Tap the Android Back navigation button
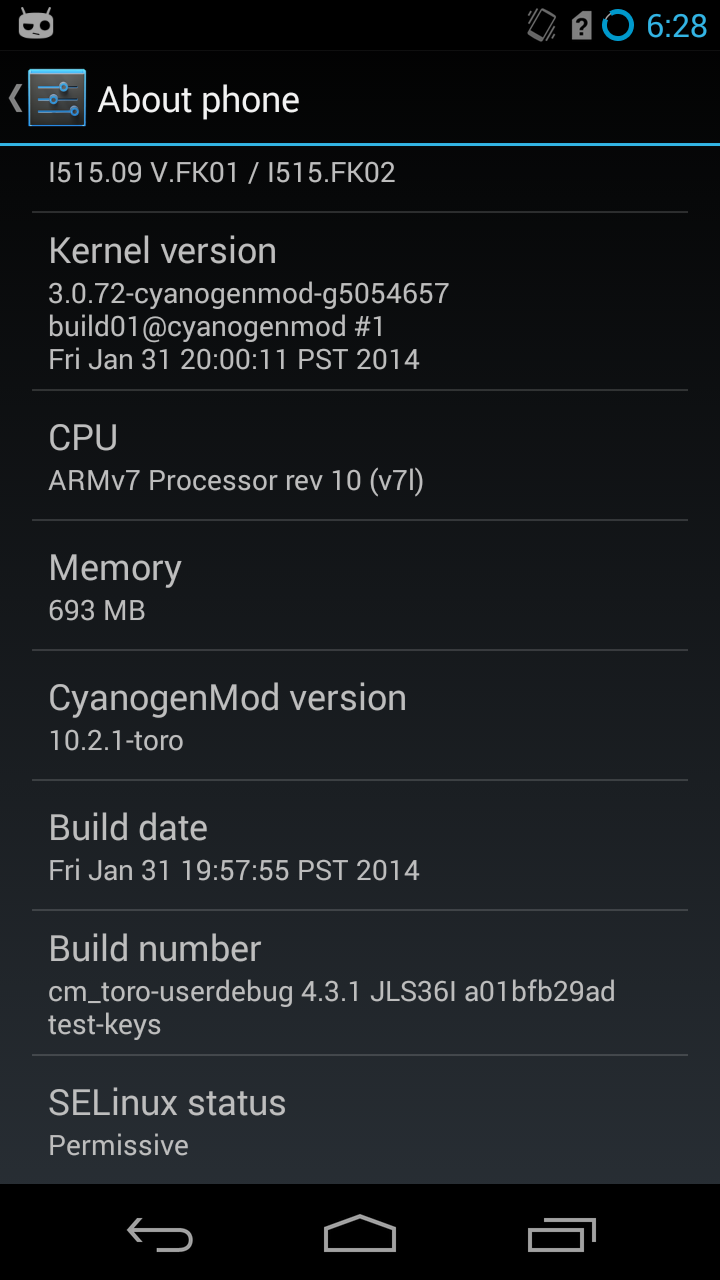The image size is (720, 1280). [x=160, y=1234]
